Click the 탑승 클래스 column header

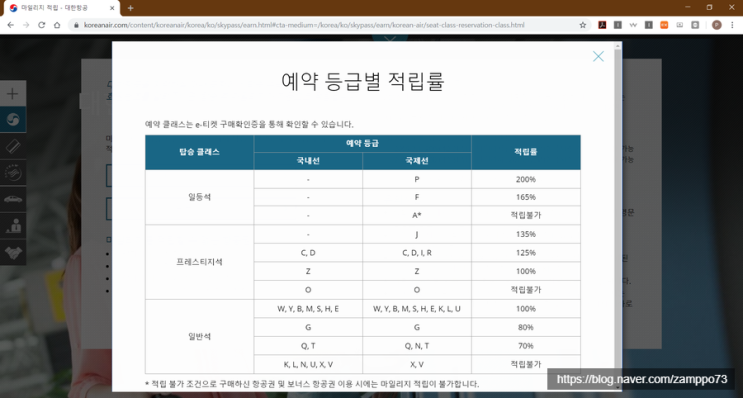click(199, 152)
